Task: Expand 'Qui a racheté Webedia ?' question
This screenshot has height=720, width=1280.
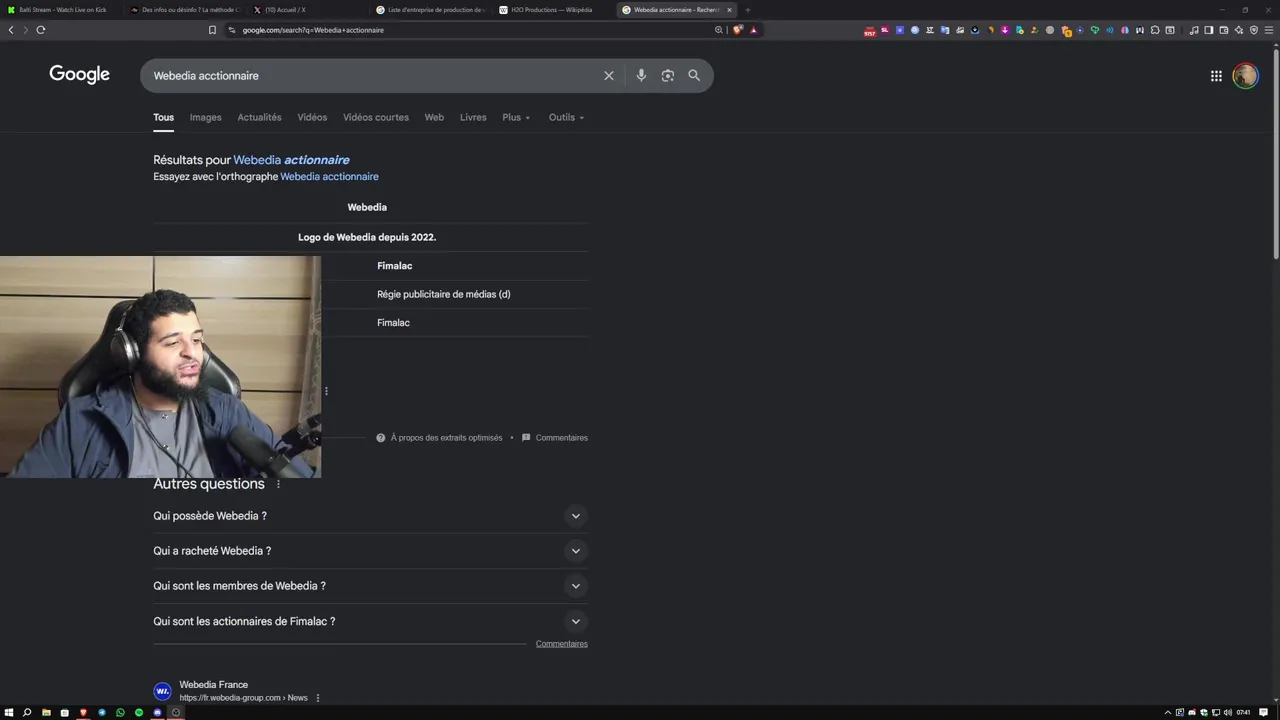Action: (370, 551)
